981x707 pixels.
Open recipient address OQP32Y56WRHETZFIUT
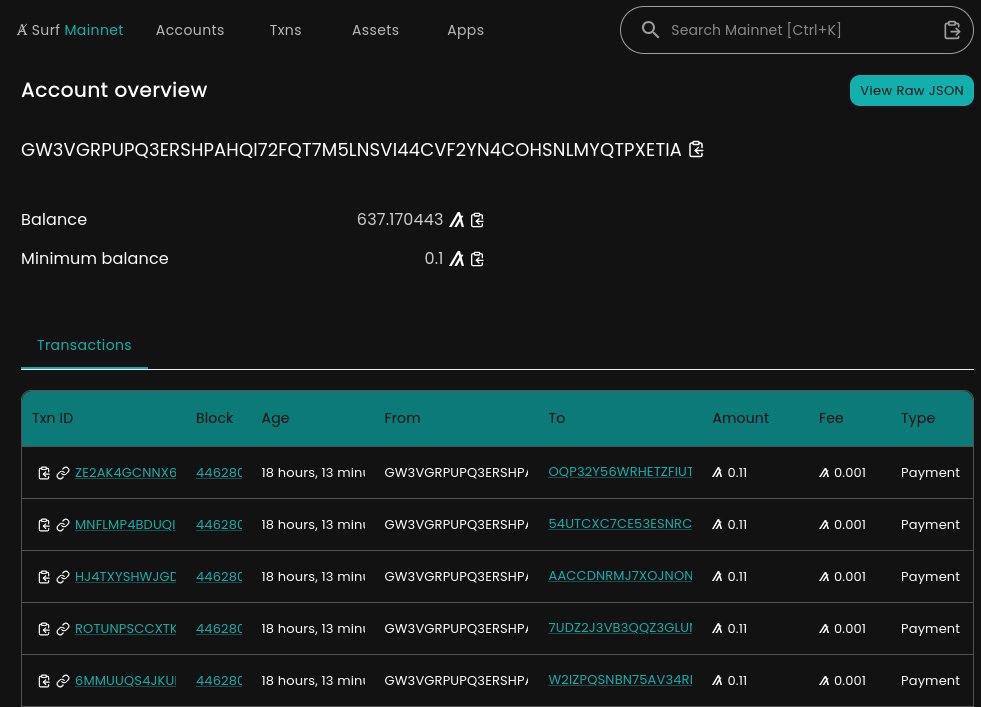[620, 472]
